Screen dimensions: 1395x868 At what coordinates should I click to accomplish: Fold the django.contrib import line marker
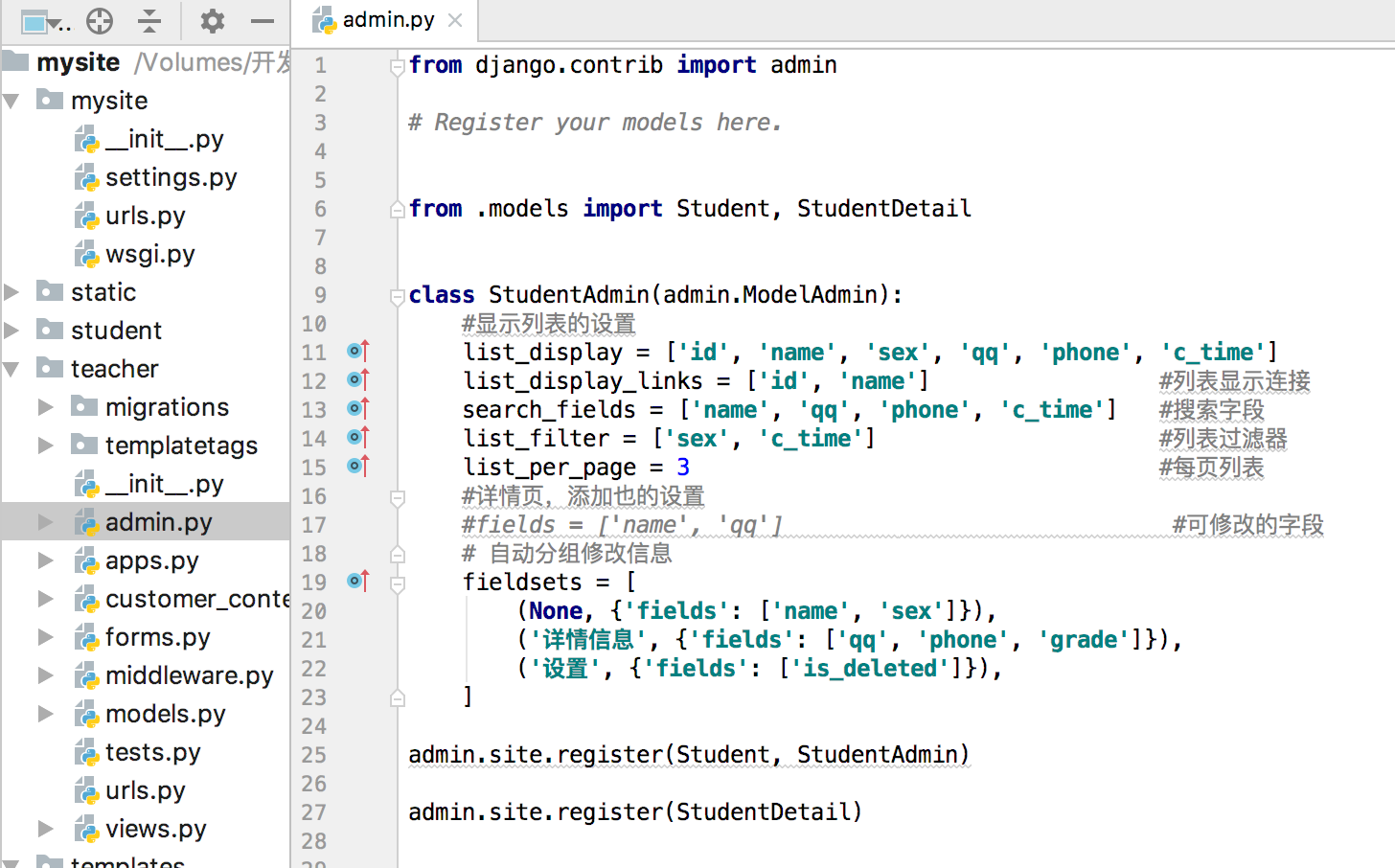click(398, 66)
